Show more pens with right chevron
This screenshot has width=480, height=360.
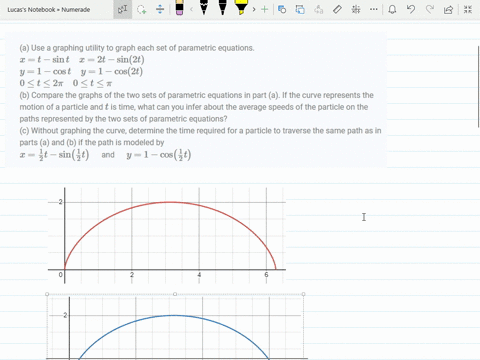(254, 9)
